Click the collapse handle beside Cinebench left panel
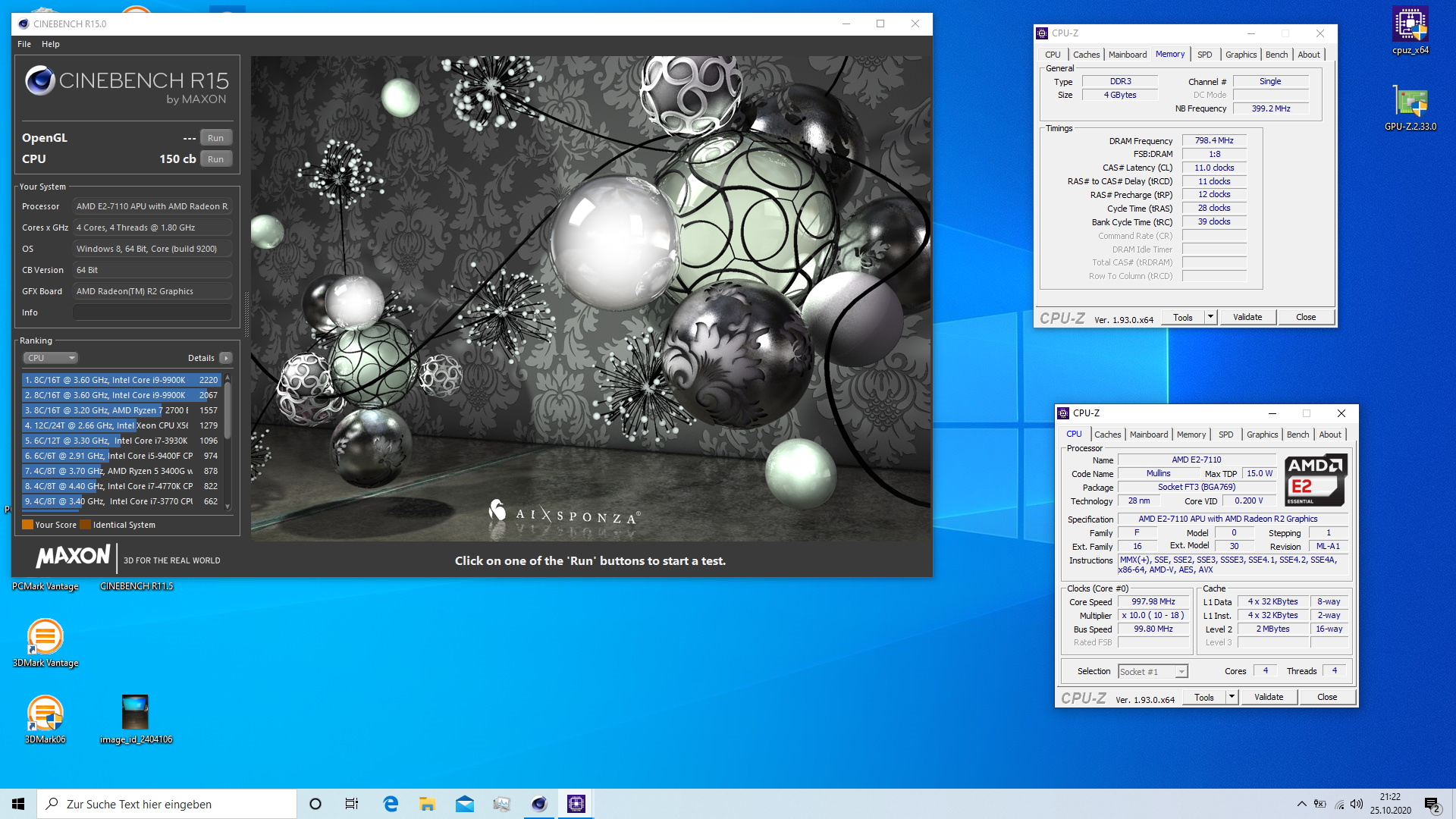The width and height of the screenshot is (1456, 819). point(246,312)
